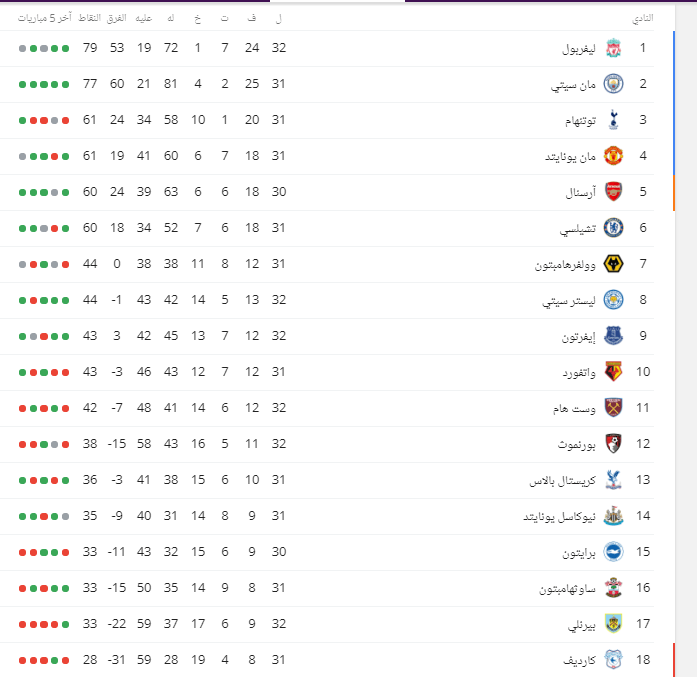
Task: Open the وست هام team link
Action: [574, 409]
